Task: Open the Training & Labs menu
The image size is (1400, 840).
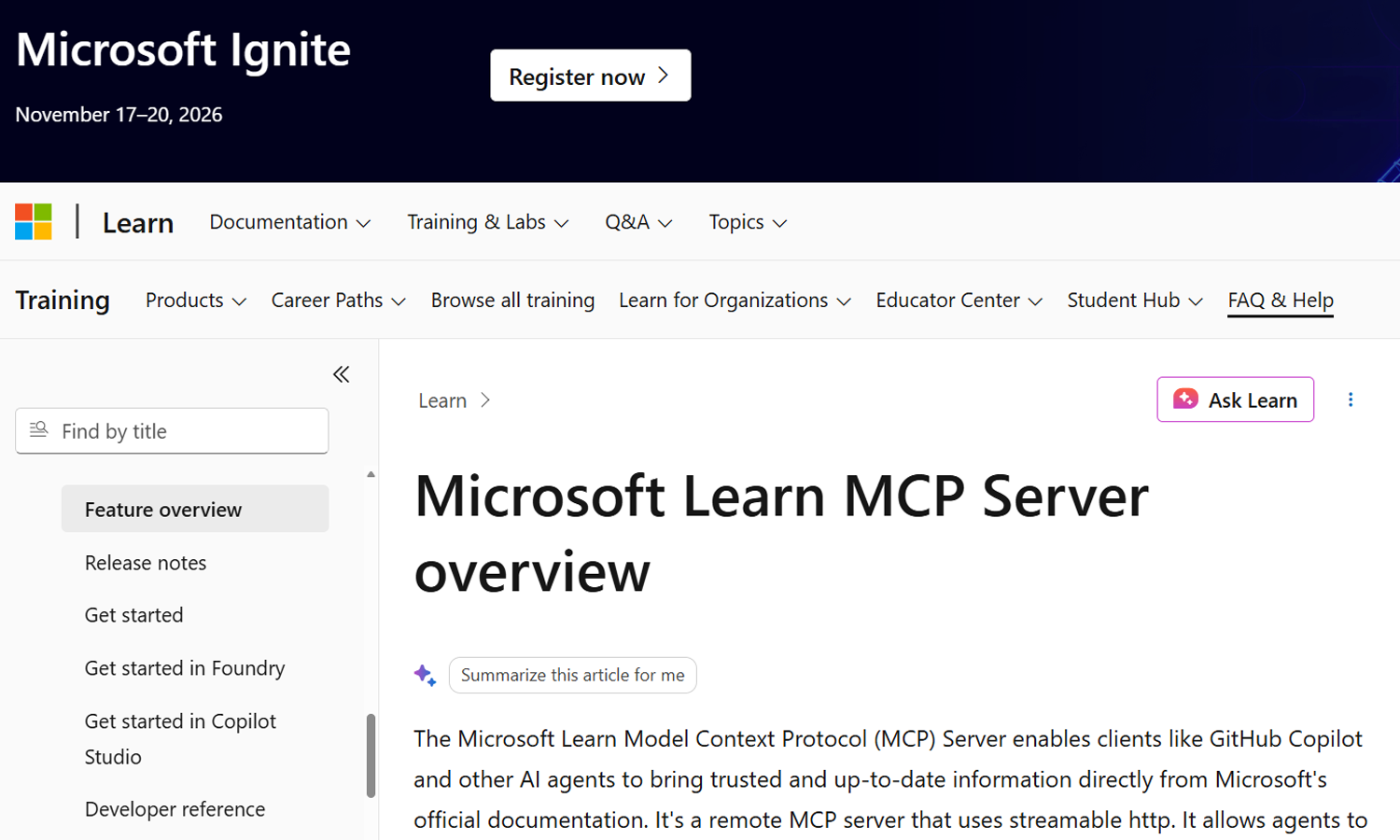Action: 488,222
